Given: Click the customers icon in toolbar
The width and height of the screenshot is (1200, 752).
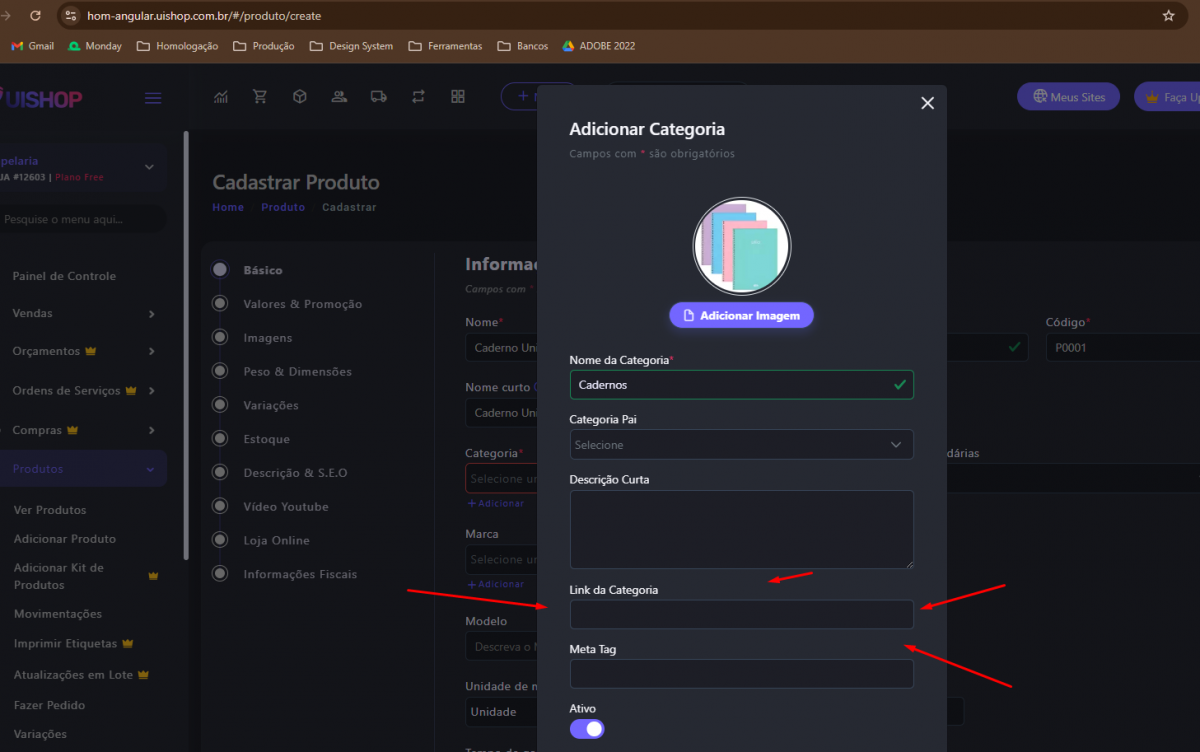Looking at the screenshot, I should (x=339, y=97).
